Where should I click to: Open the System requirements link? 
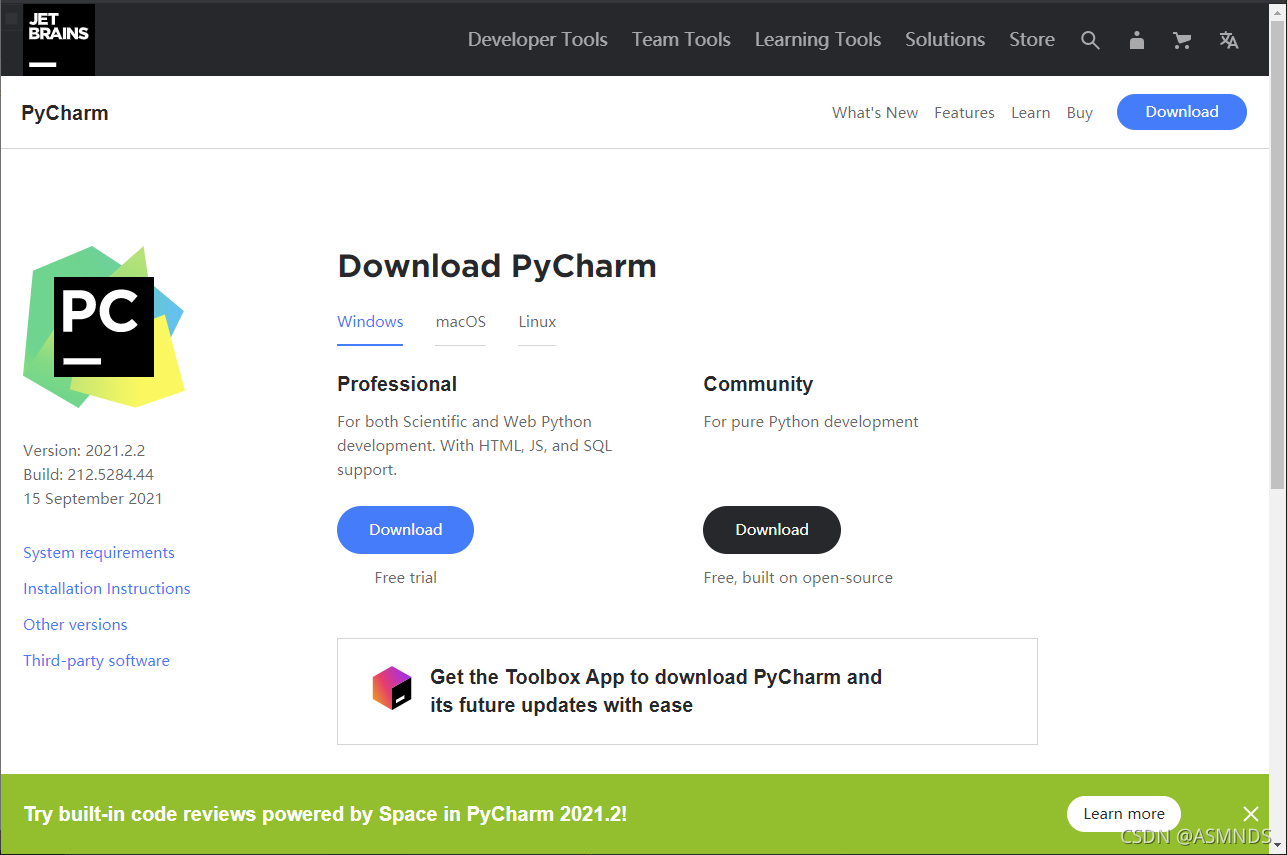point(99,553)
